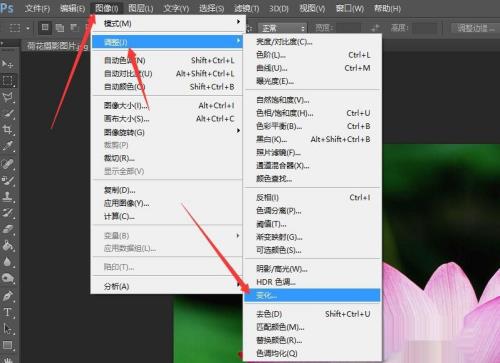Open the highlighted 调整(J) submenu
The width and height of the screenshot is (500, 363).
[167, 42]
